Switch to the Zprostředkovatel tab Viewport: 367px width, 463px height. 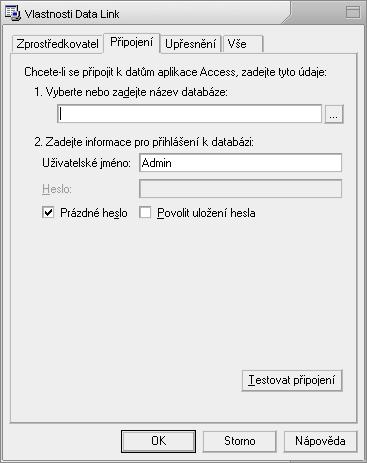coord(57,44)
